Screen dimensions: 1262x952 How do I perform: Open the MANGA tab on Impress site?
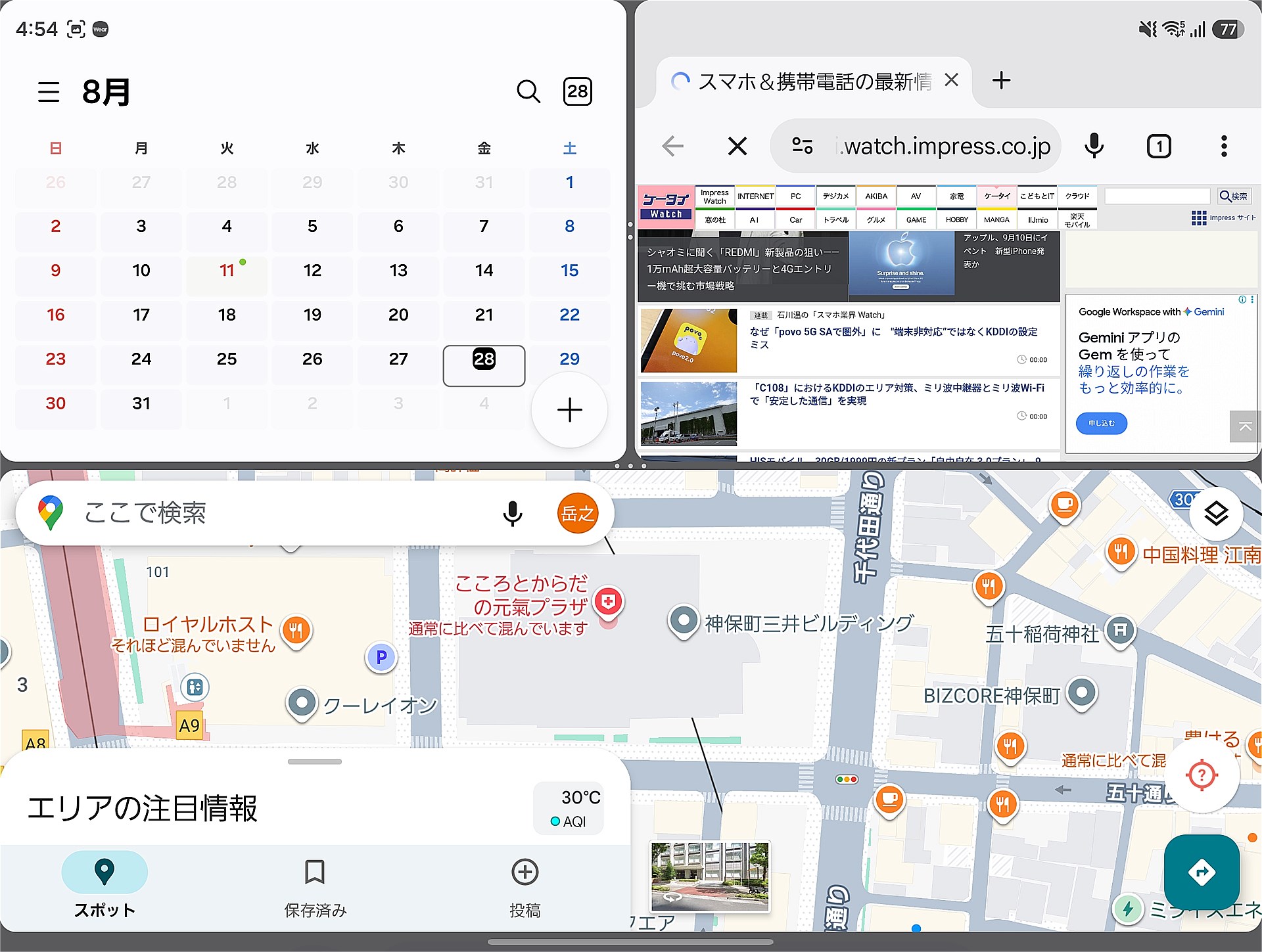(996, 219)
